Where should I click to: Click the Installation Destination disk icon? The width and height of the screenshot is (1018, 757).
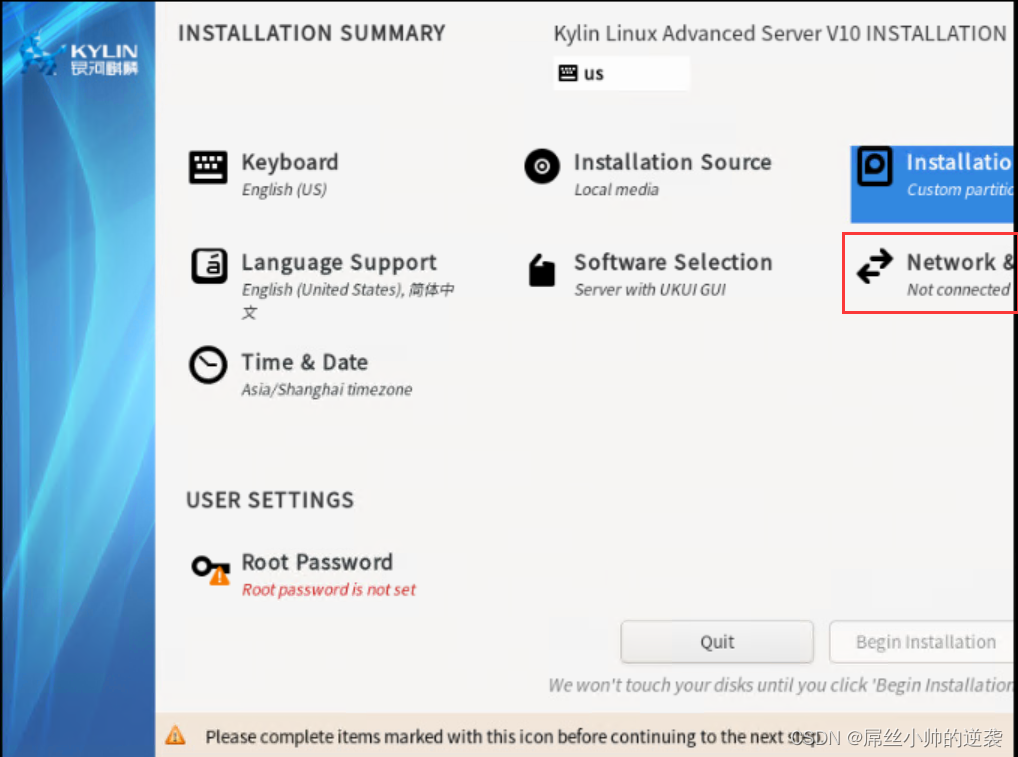pyautogui.click(x=875, y=167)
